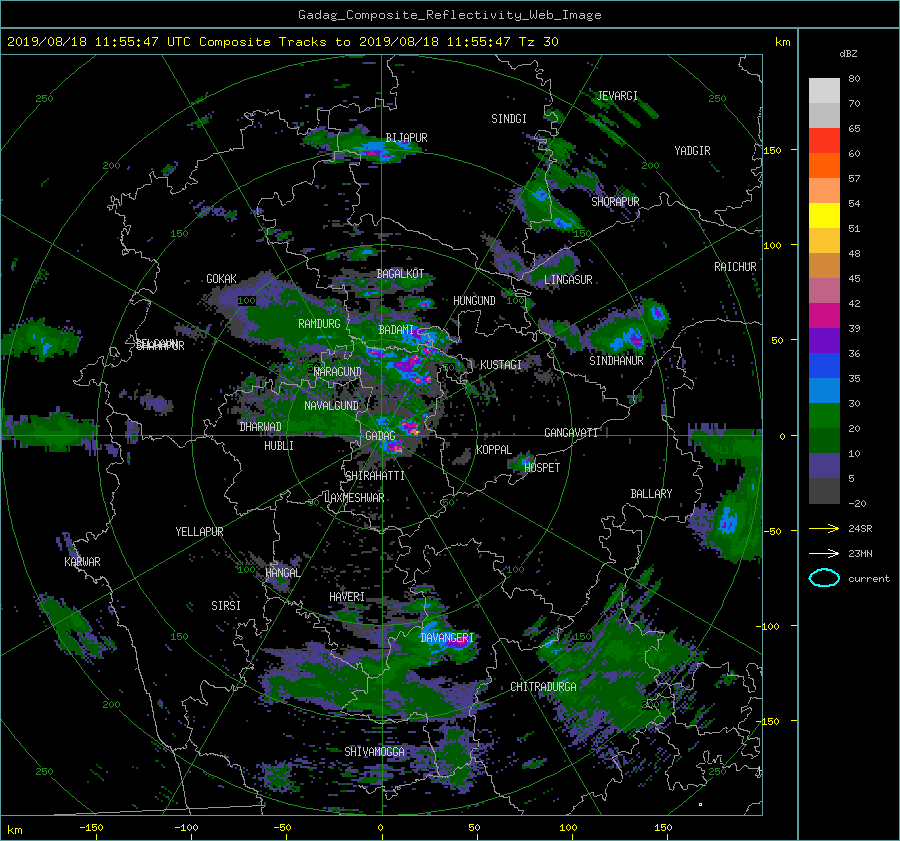
Task: Click the 23MN white arrow legend icon
Action: click(824, 553)
